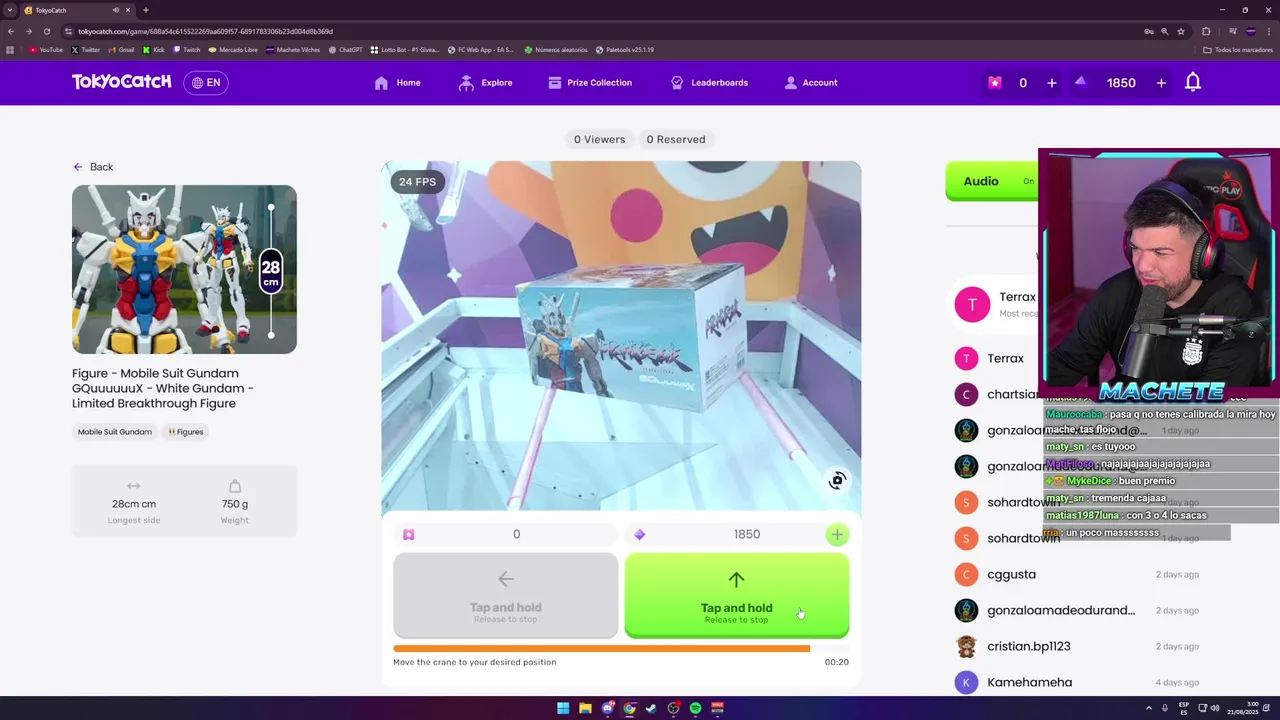Open Leaderboards page
Viewport: 1280px width, 720px height.
tap(709, 83)
